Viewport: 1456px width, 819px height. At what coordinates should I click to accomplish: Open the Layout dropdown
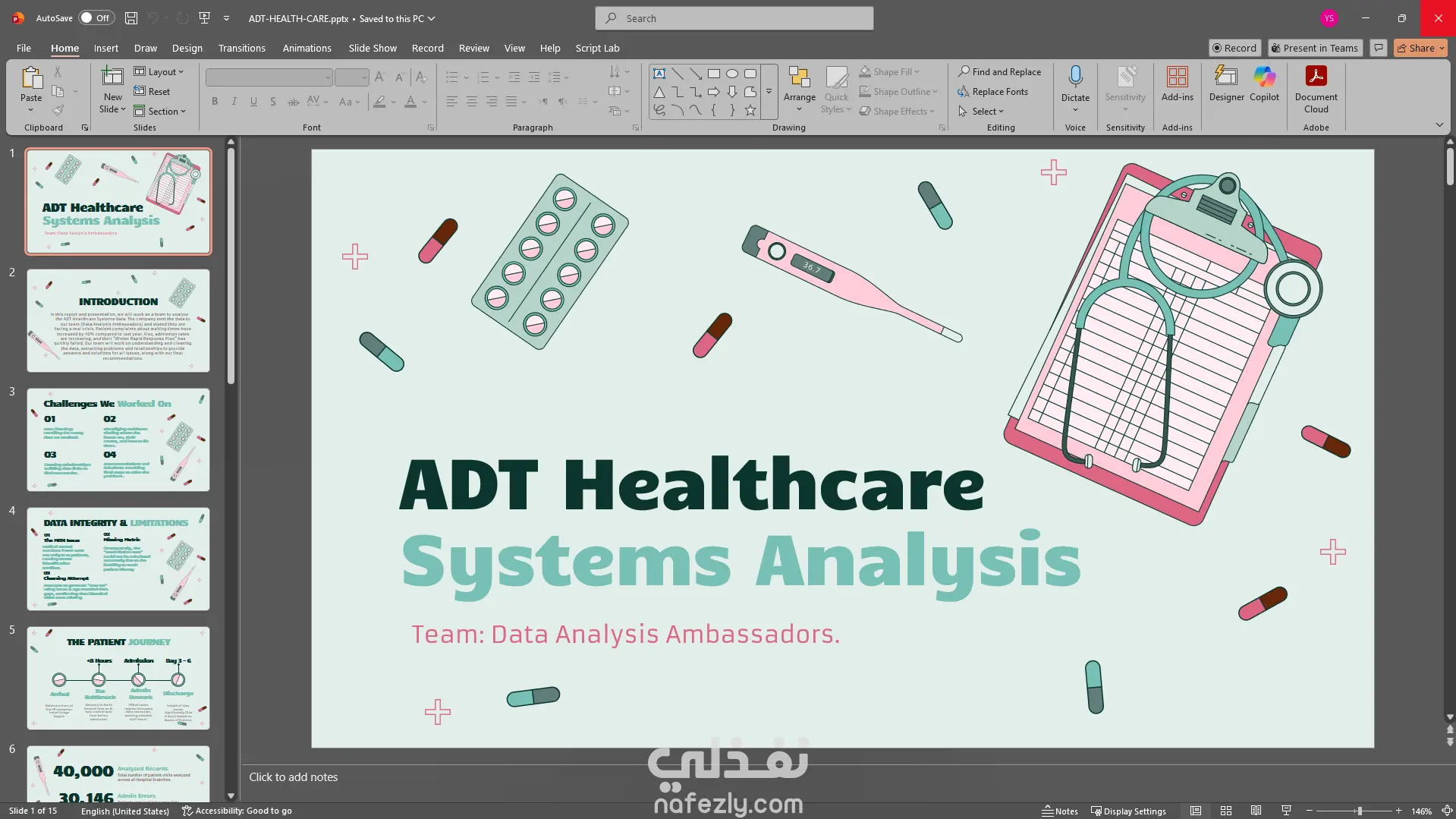pos(159,71)
